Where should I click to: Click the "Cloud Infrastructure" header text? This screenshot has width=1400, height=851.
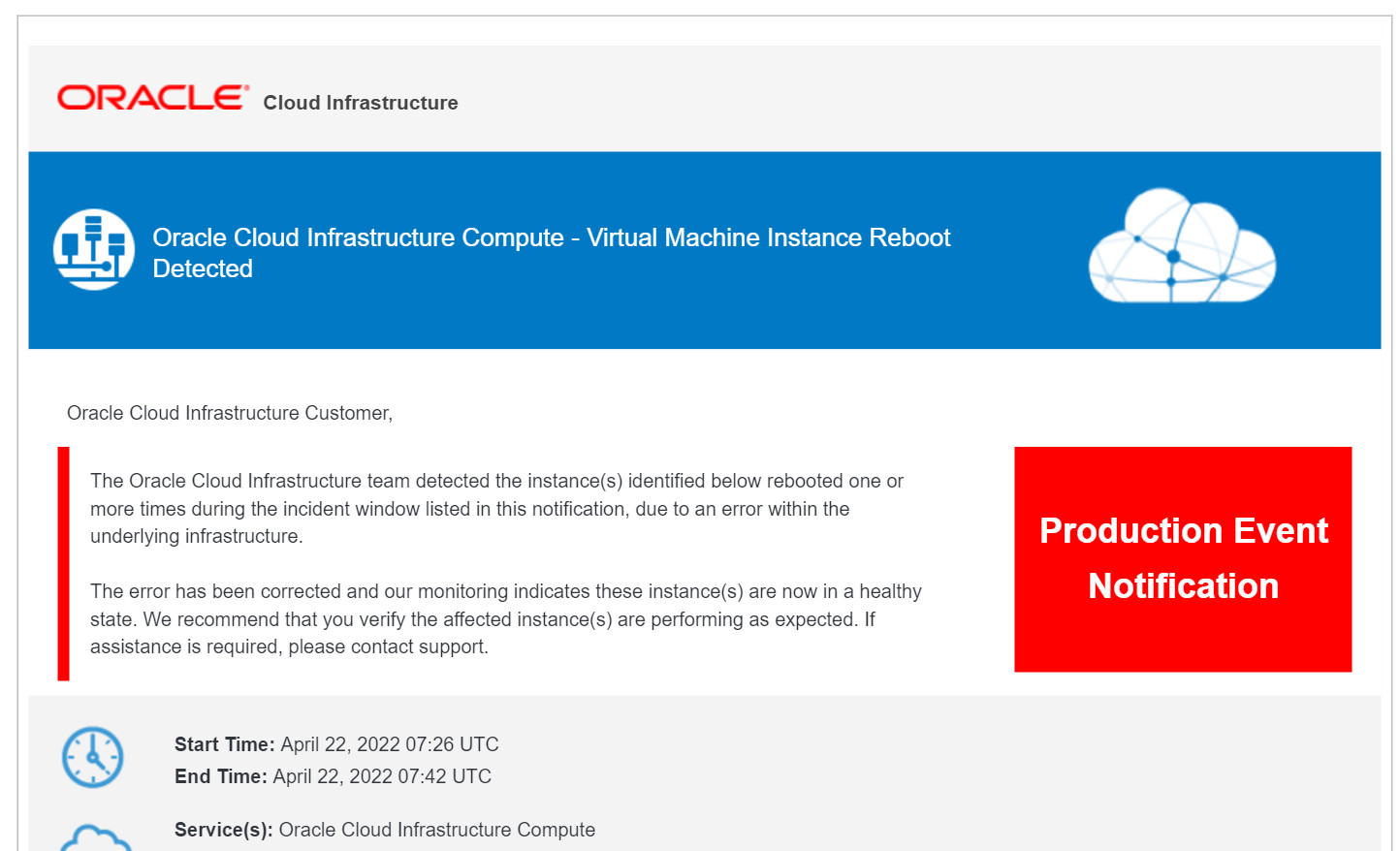[x=361, y=103]
